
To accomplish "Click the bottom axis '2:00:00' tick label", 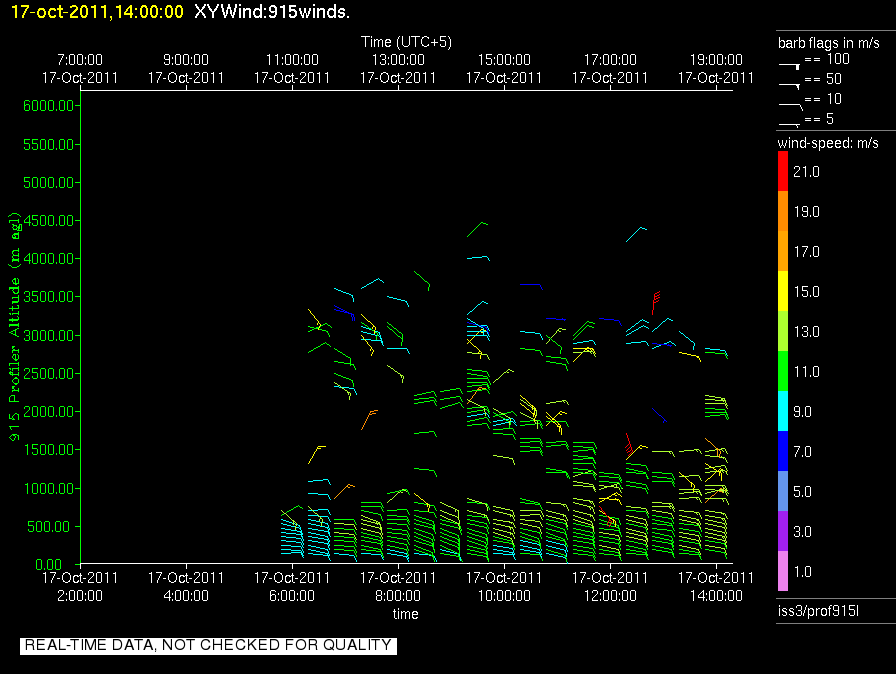I will click(80, 596).
